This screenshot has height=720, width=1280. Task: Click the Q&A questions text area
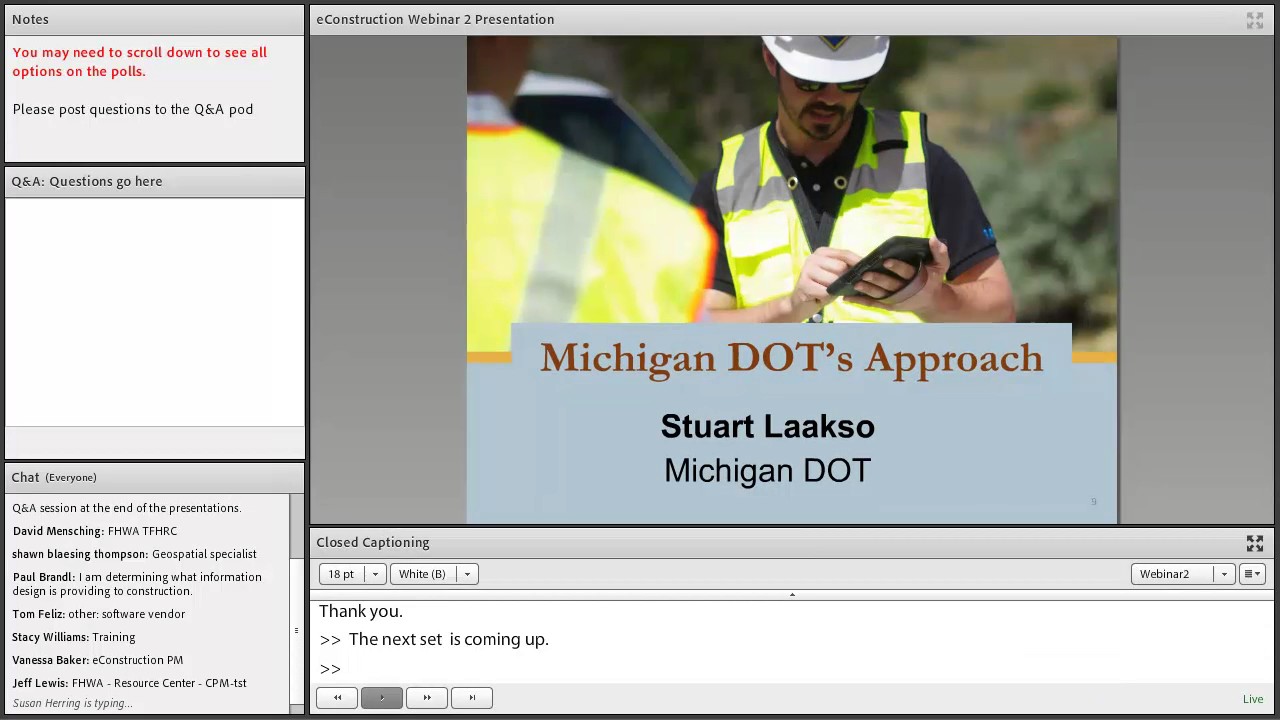pyautogui.click(x=155, y=312)
